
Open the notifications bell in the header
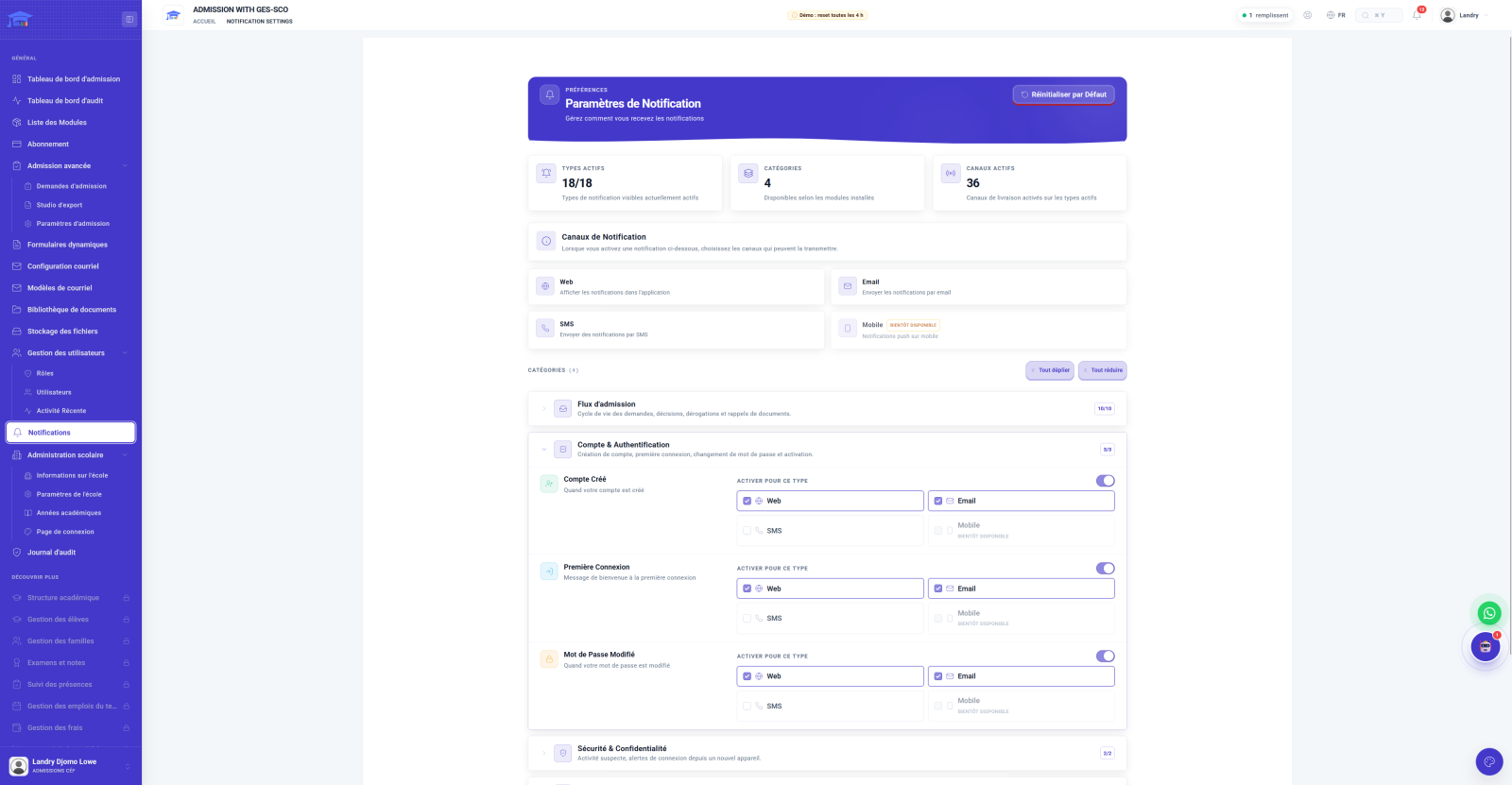(x=1417, y=15)
